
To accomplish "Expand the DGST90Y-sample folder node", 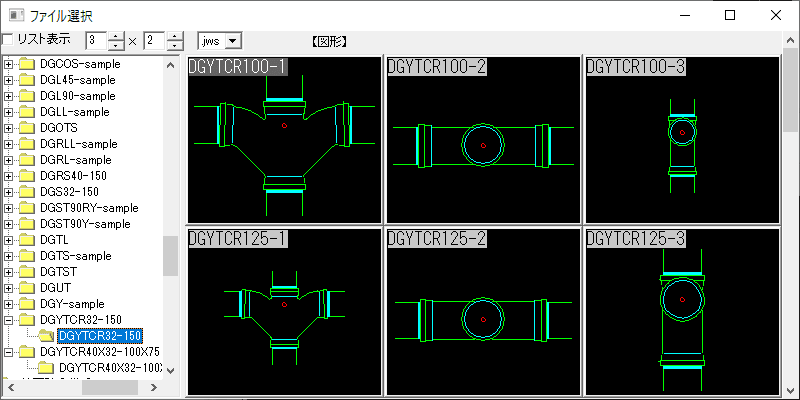I will tap(8, 224).
